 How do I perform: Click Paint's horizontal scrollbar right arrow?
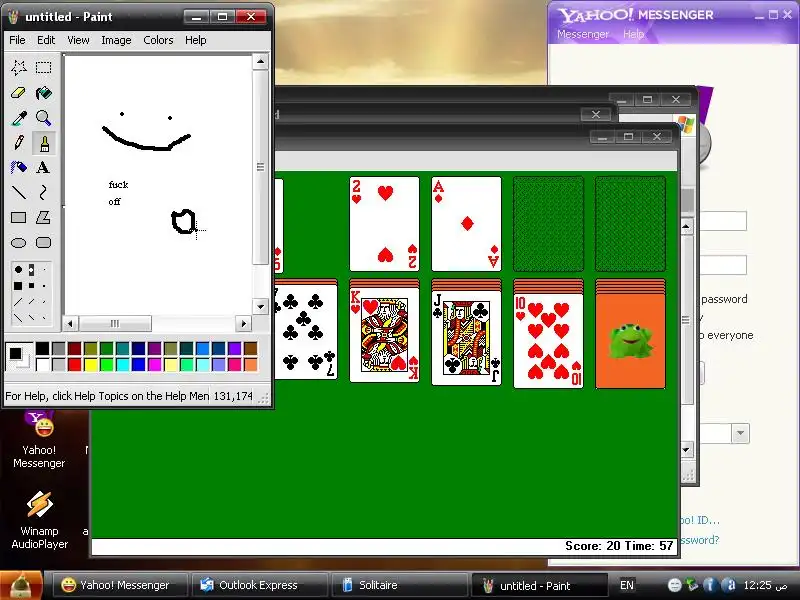[243, 323]
